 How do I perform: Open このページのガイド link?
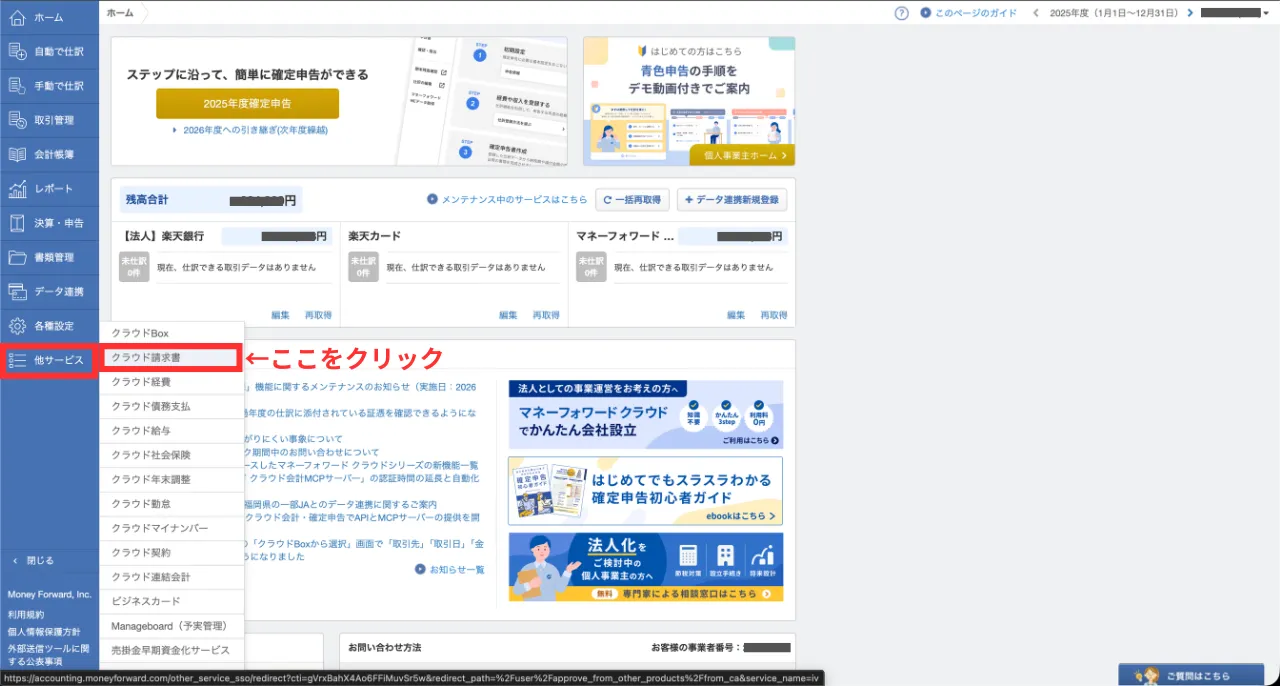(x=967, y=13)
